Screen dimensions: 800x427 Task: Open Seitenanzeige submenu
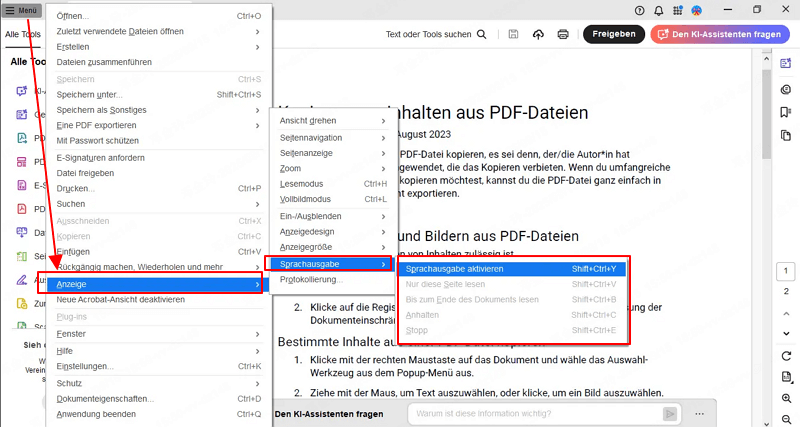pyautogui.click(x=333, y=153)
